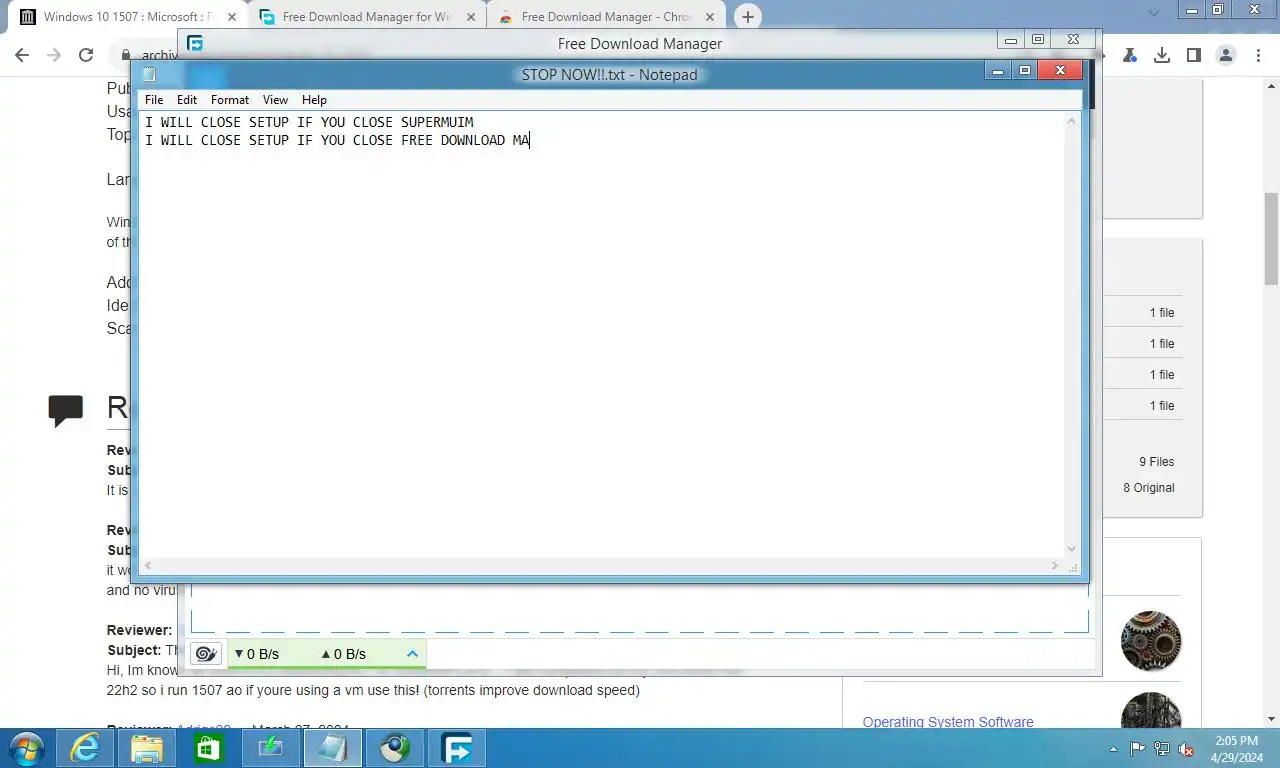Viewport: 1280px width, 768px height.
Task: Click Free Download Manager title bar logo
Action: click(195, 43)
